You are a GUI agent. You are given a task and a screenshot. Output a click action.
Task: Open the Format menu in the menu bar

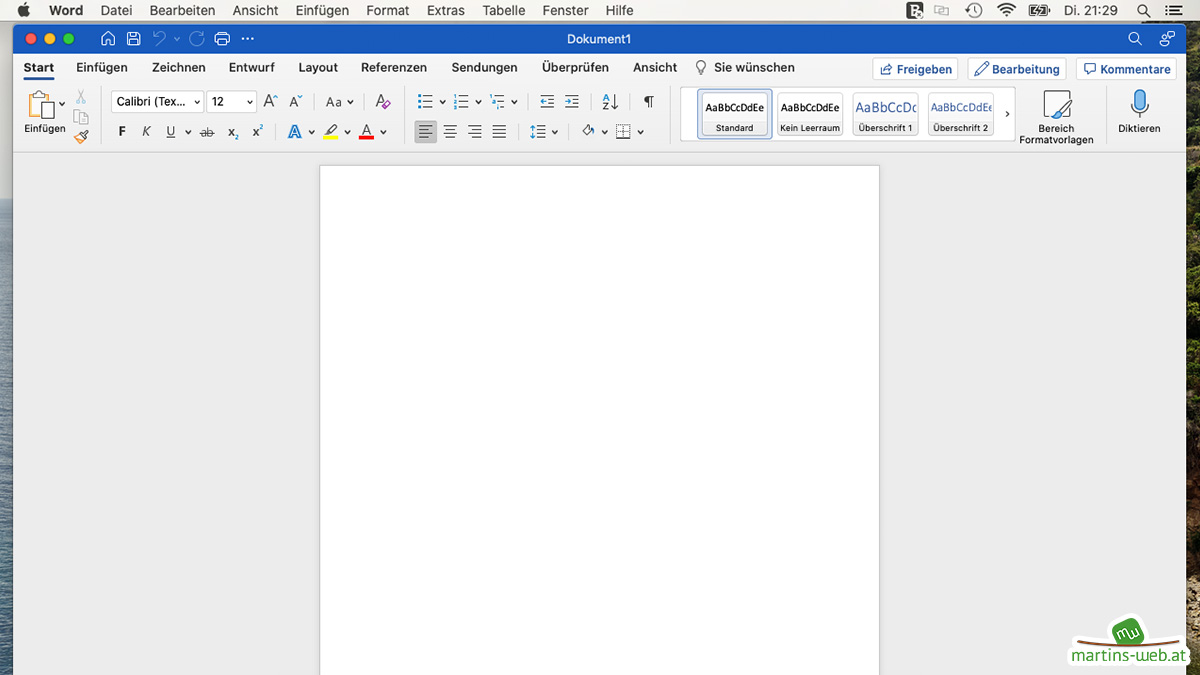[x=388, y=10]
